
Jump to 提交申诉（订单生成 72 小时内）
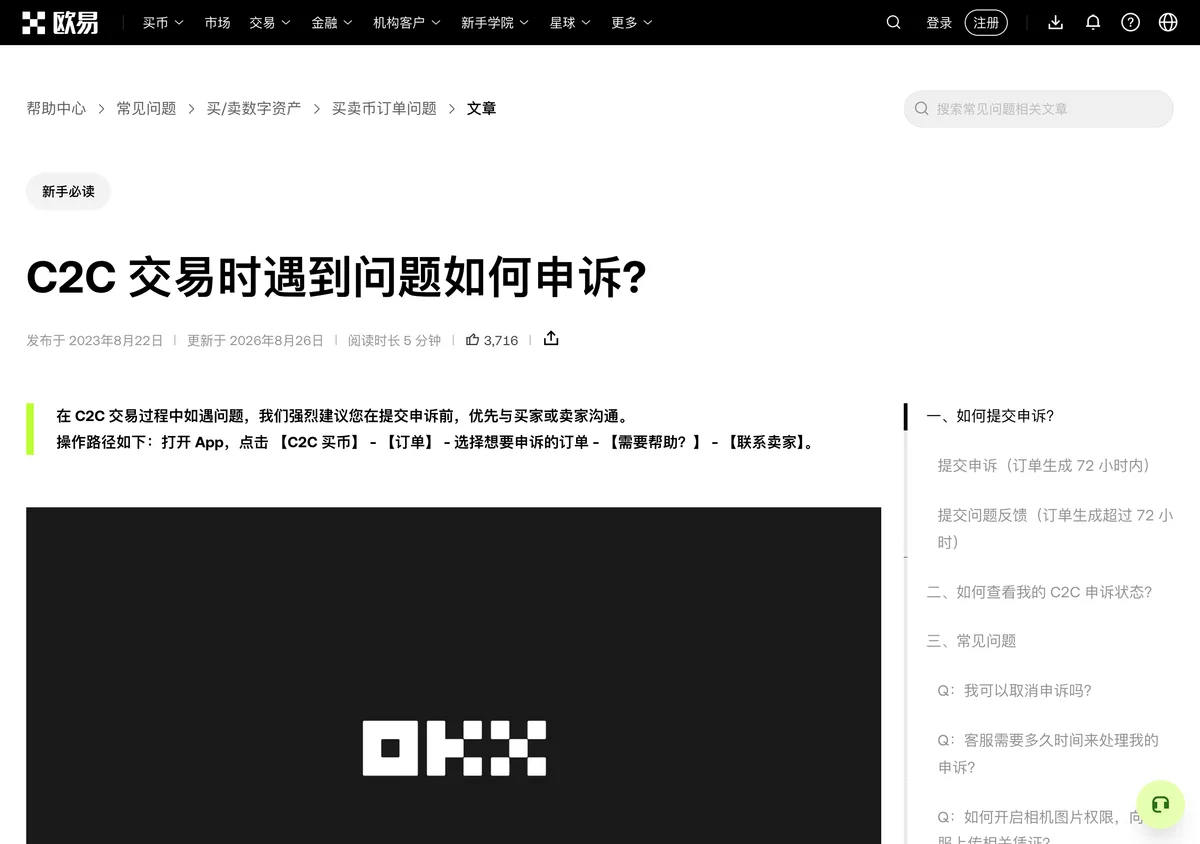(1047, 465)
